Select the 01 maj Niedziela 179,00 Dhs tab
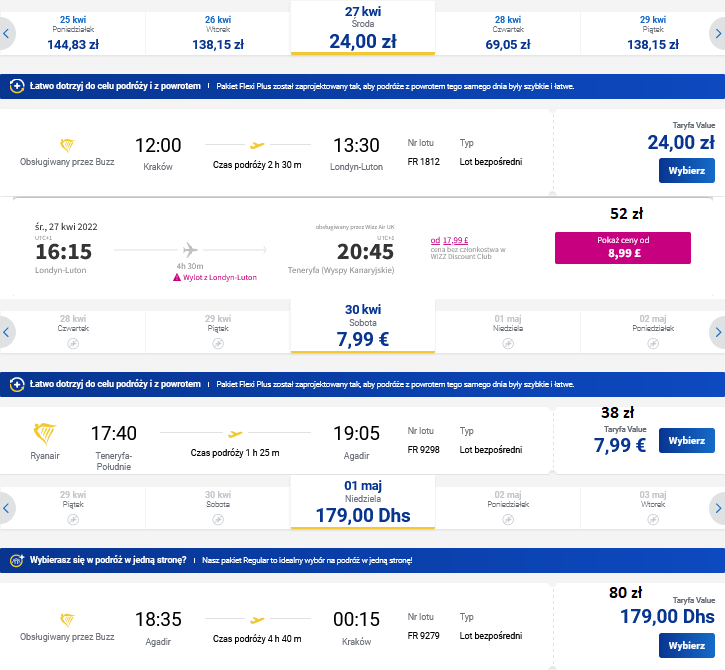The height and width of the screenshot is (670, 725). pyautogui.click(x=363, y=503)
